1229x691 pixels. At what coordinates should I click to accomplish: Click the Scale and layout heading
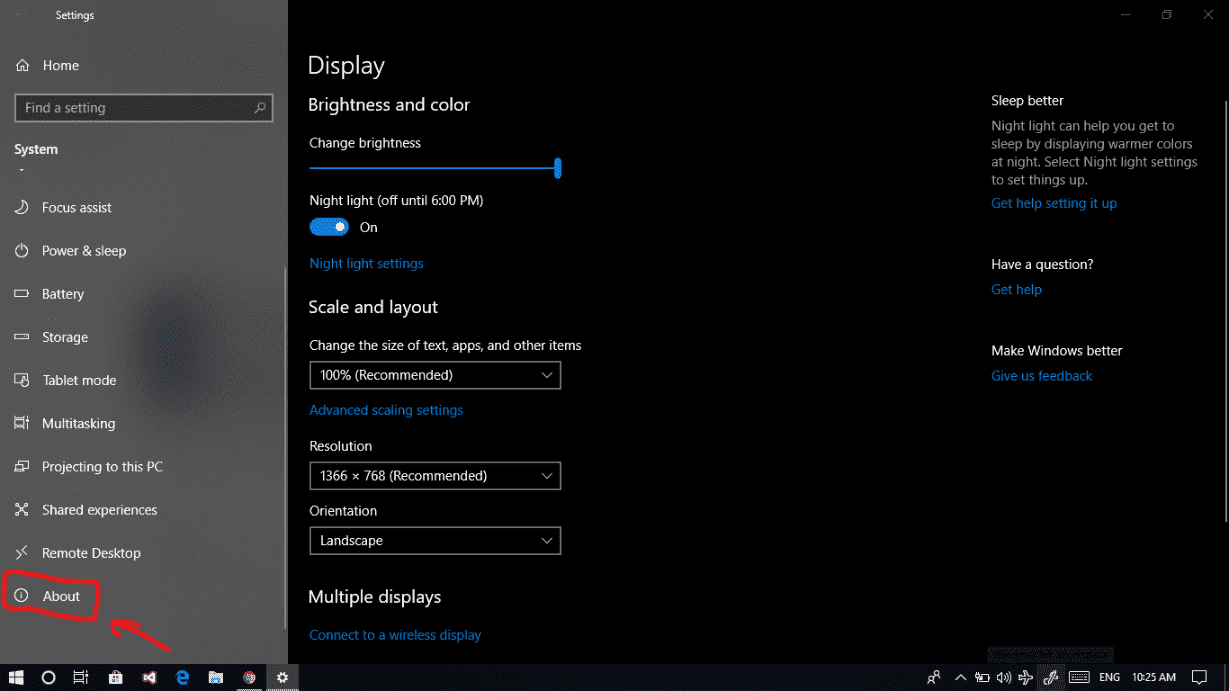pyautogui.click(x=373, y=307)
